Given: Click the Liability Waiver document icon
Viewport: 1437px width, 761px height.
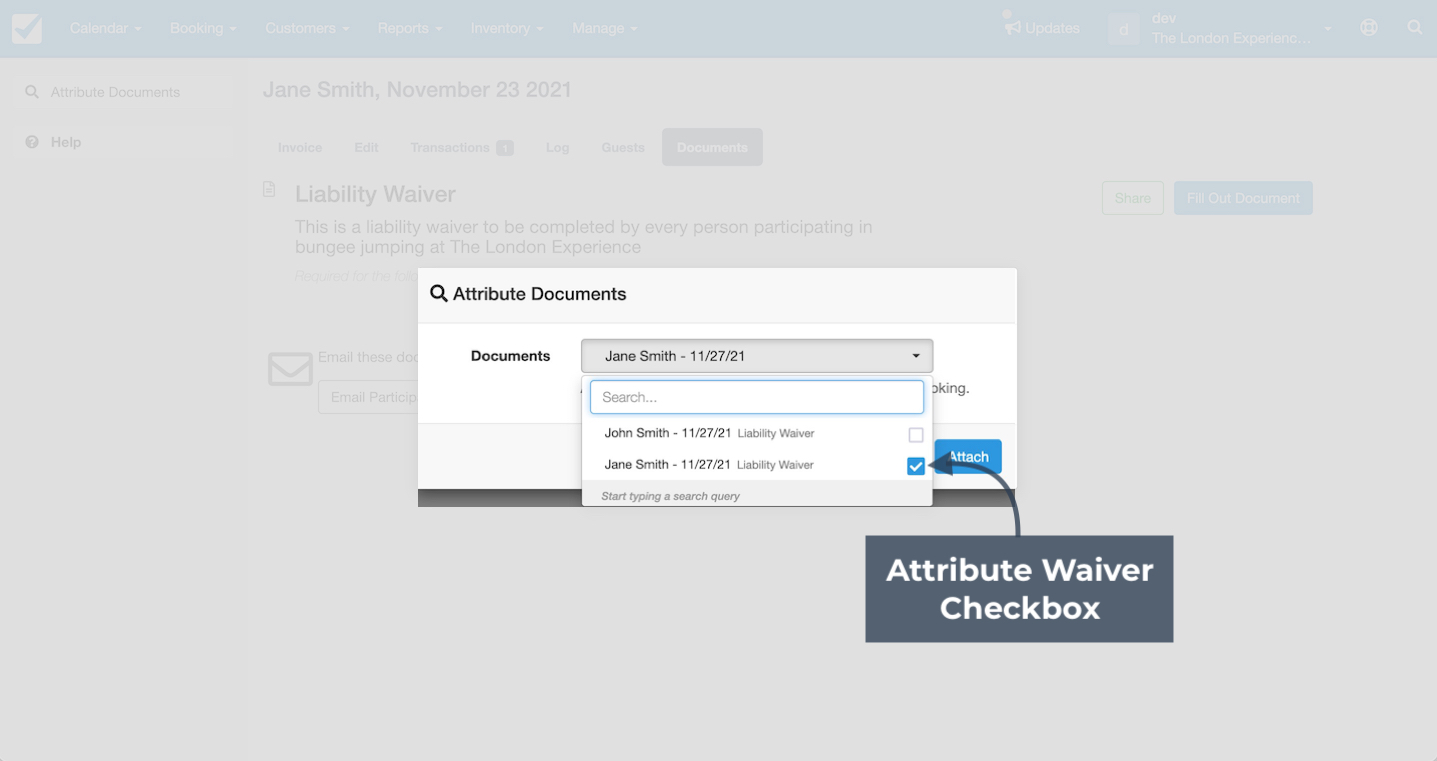Looking at the screenshot, I should click(269, 189).
